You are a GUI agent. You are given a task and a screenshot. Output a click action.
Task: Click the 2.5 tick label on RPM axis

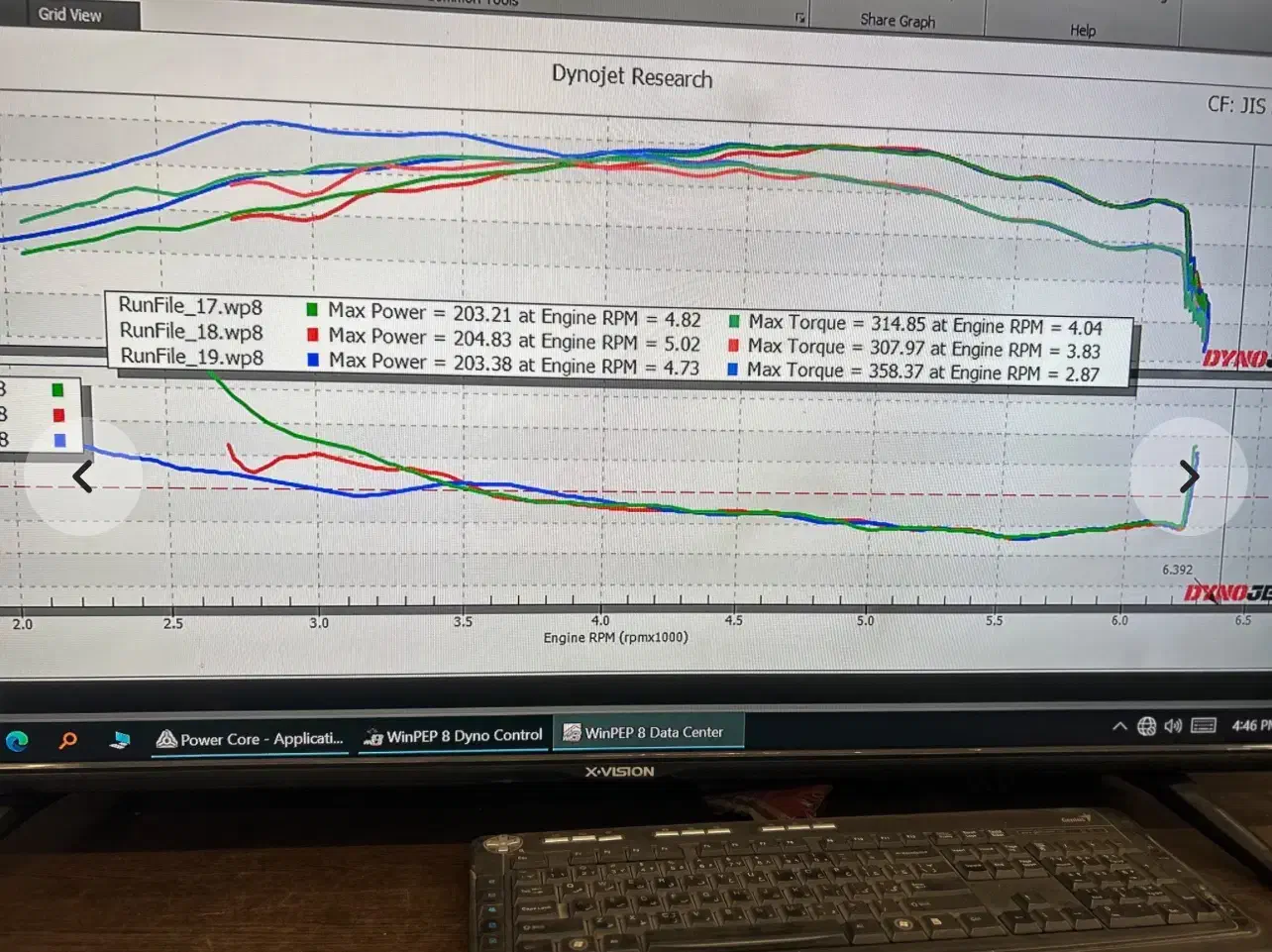[x=173, y=624]
